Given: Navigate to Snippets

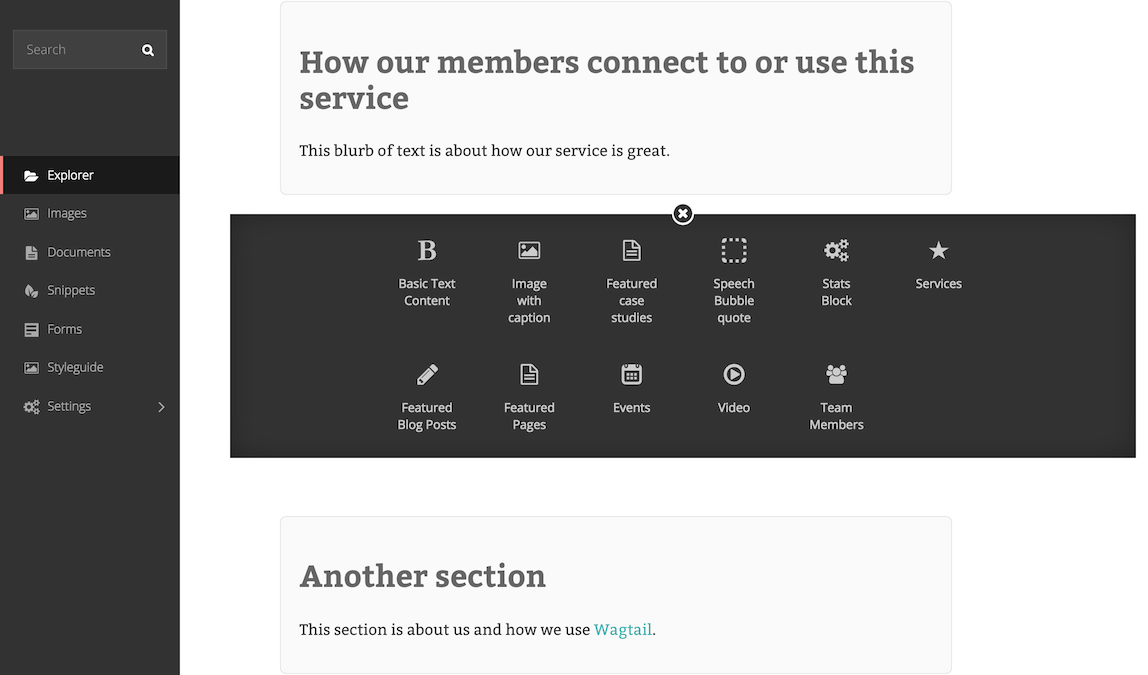Looking at the screenshot, I should 90,290.
